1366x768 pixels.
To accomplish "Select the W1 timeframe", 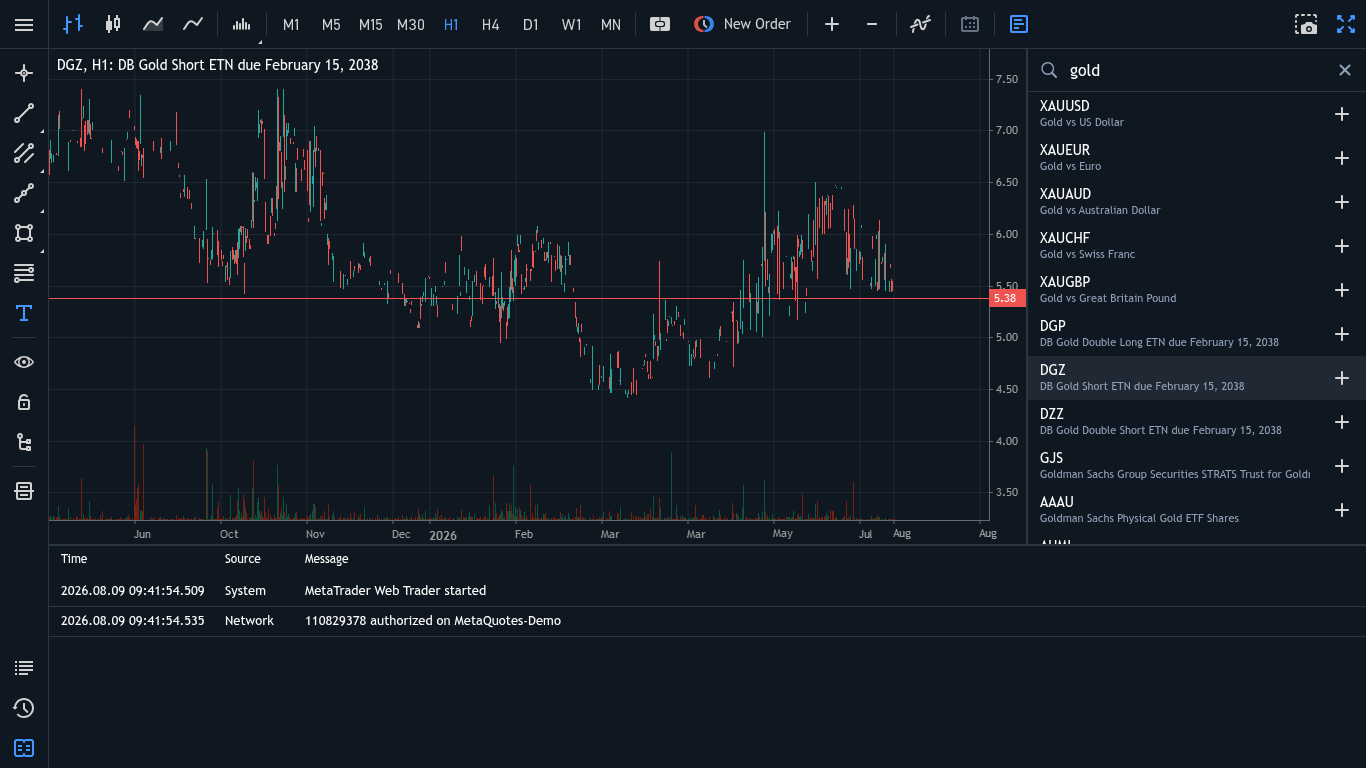I will (571, 24).
